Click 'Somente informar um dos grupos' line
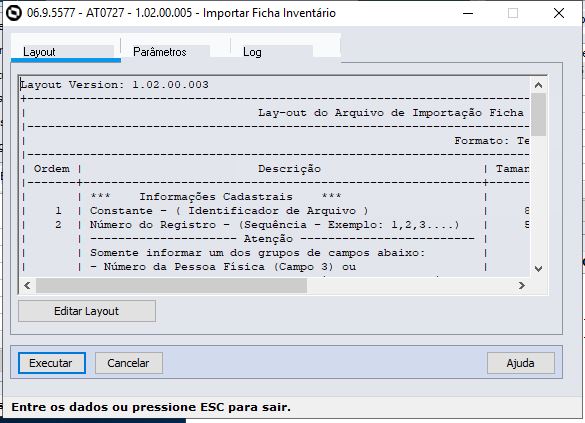 (x=257, y=253)
